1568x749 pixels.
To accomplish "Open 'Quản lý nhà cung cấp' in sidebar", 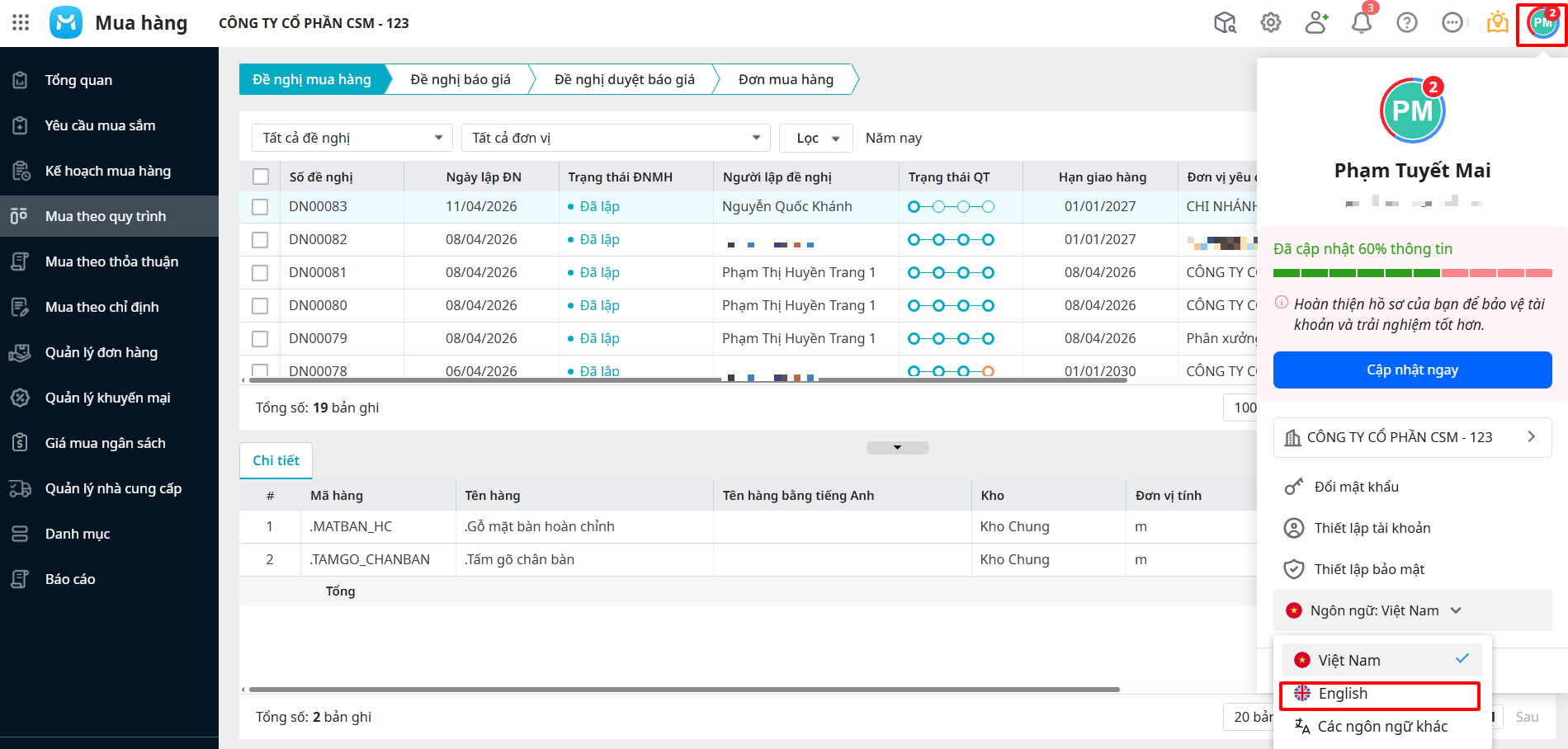I will pyautogui.click(x=113, y=488).
